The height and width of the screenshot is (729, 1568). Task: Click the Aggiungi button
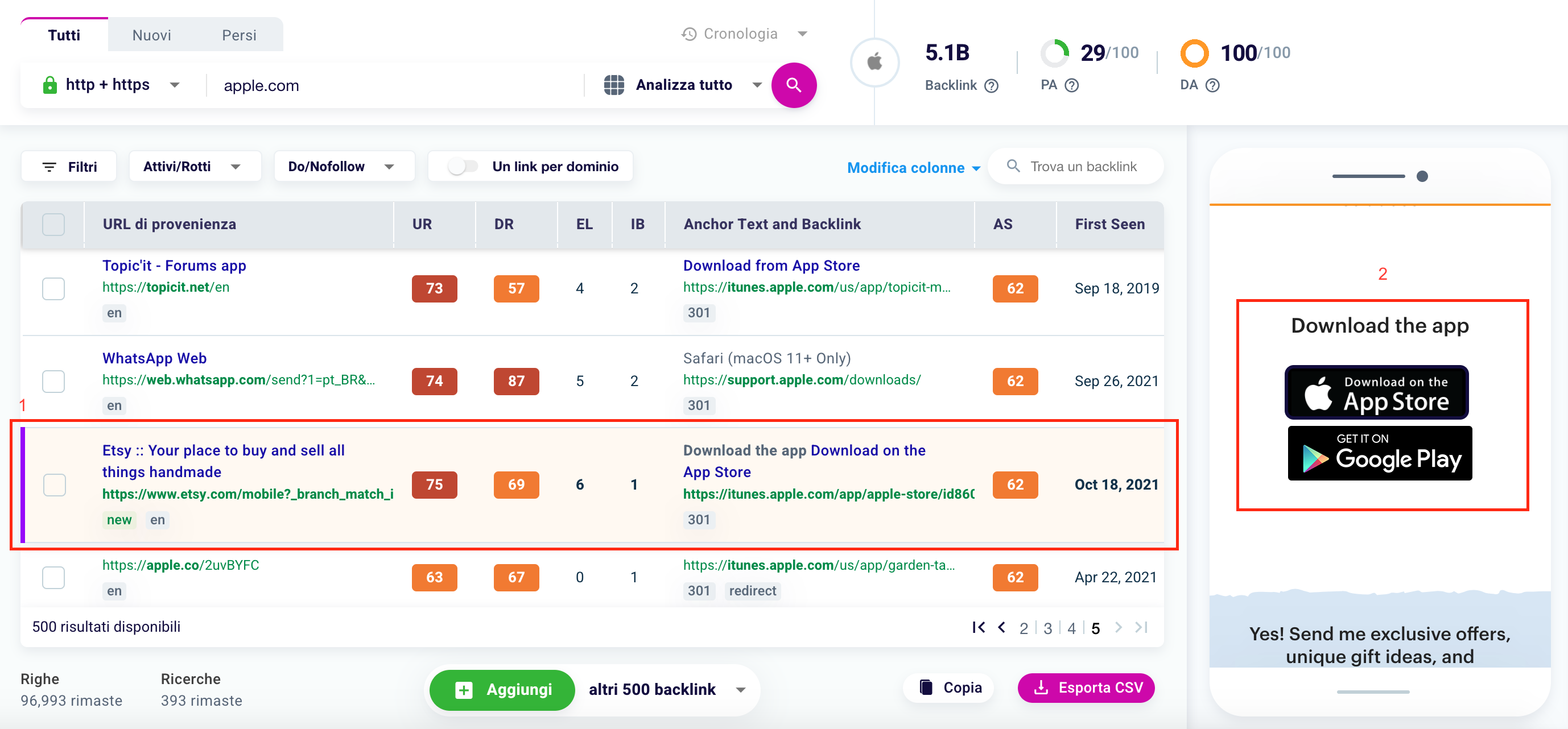pyautogui.click(x=502, y=690)
